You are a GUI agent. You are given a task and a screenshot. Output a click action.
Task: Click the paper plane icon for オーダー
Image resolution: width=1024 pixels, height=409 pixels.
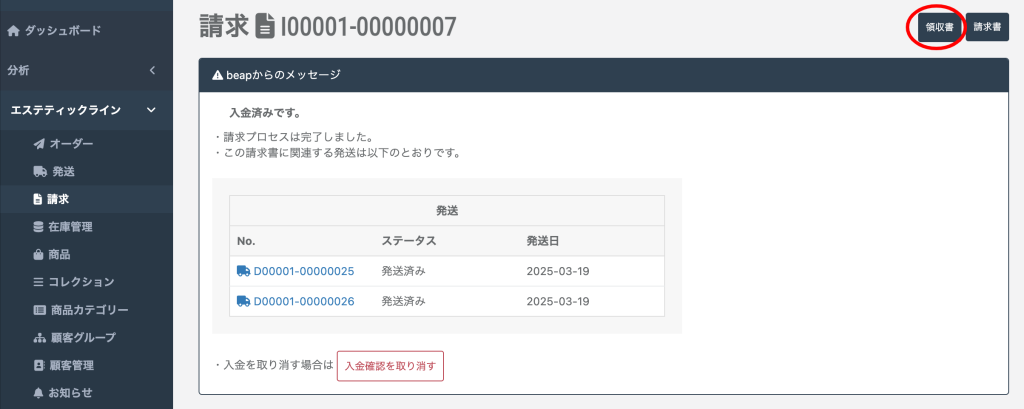[39, 144]
